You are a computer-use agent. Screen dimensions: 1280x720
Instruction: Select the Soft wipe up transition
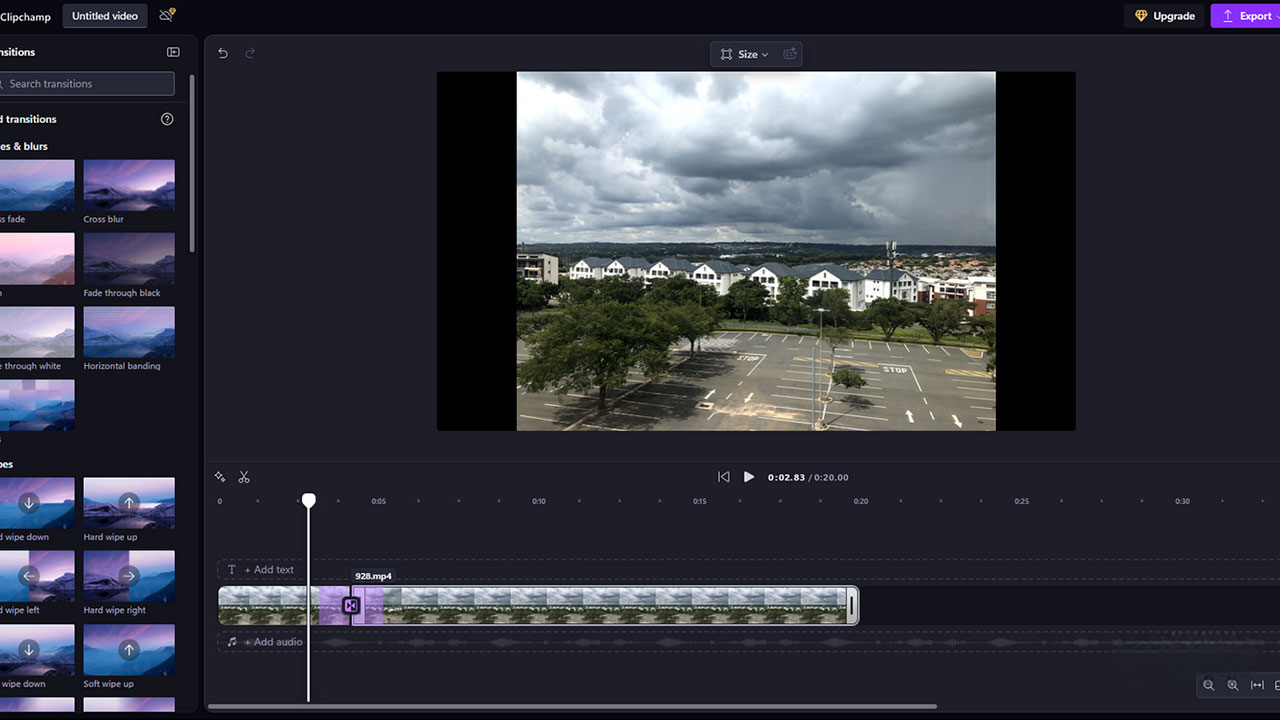129,650
